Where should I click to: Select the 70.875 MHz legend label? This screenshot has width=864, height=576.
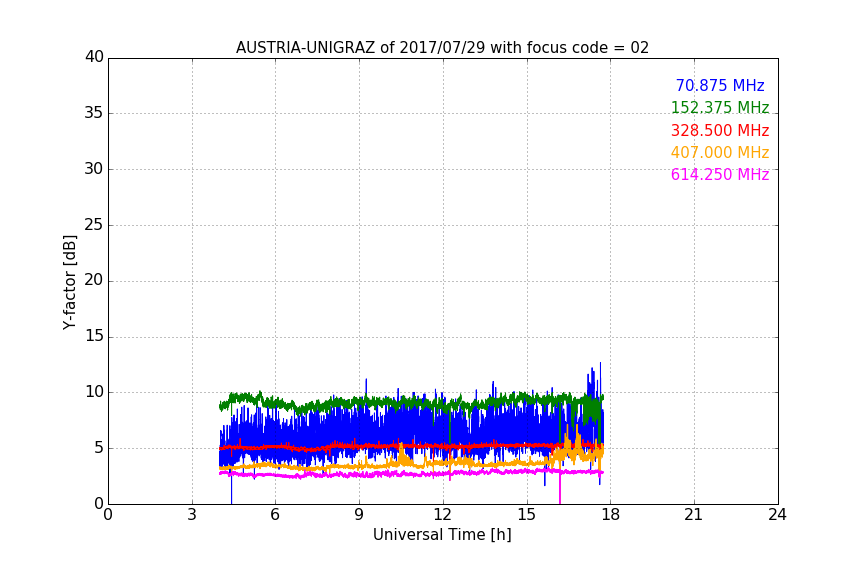point(720,85)
